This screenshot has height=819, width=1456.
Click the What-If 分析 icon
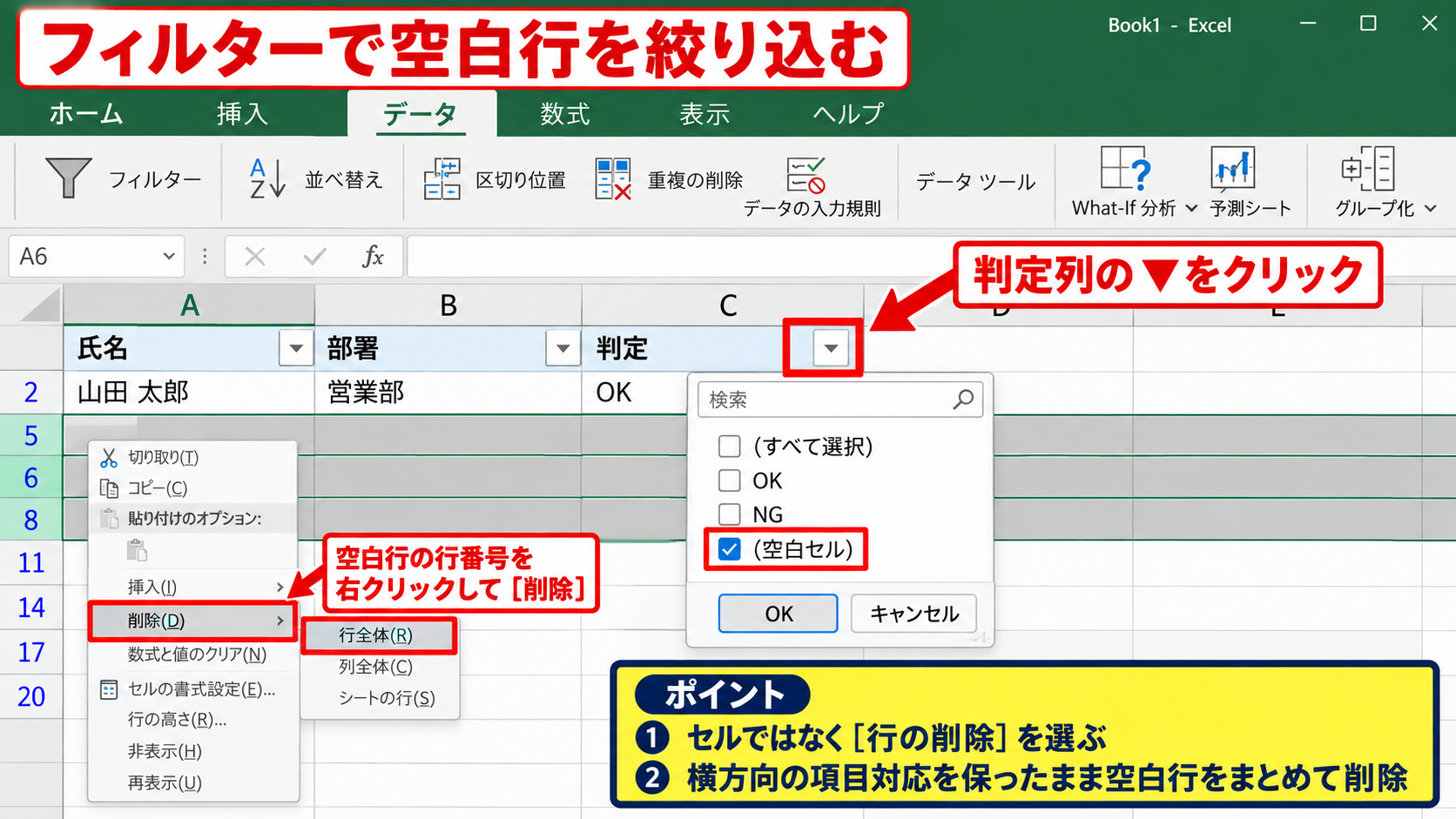pos(1125,168)
